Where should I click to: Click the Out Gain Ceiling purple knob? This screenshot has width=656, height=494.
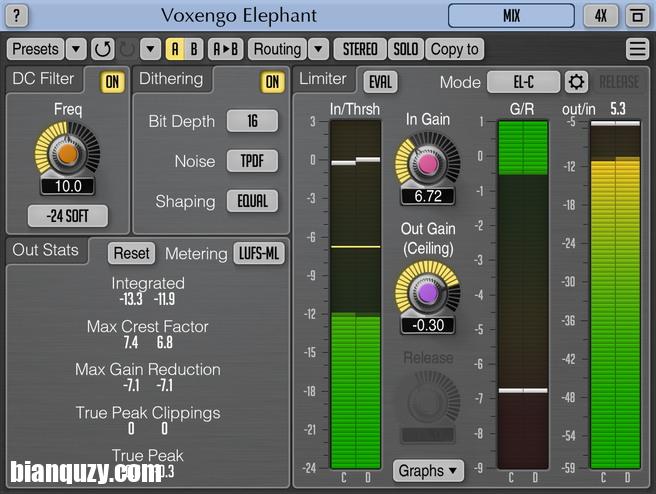(x=427, y=293)
